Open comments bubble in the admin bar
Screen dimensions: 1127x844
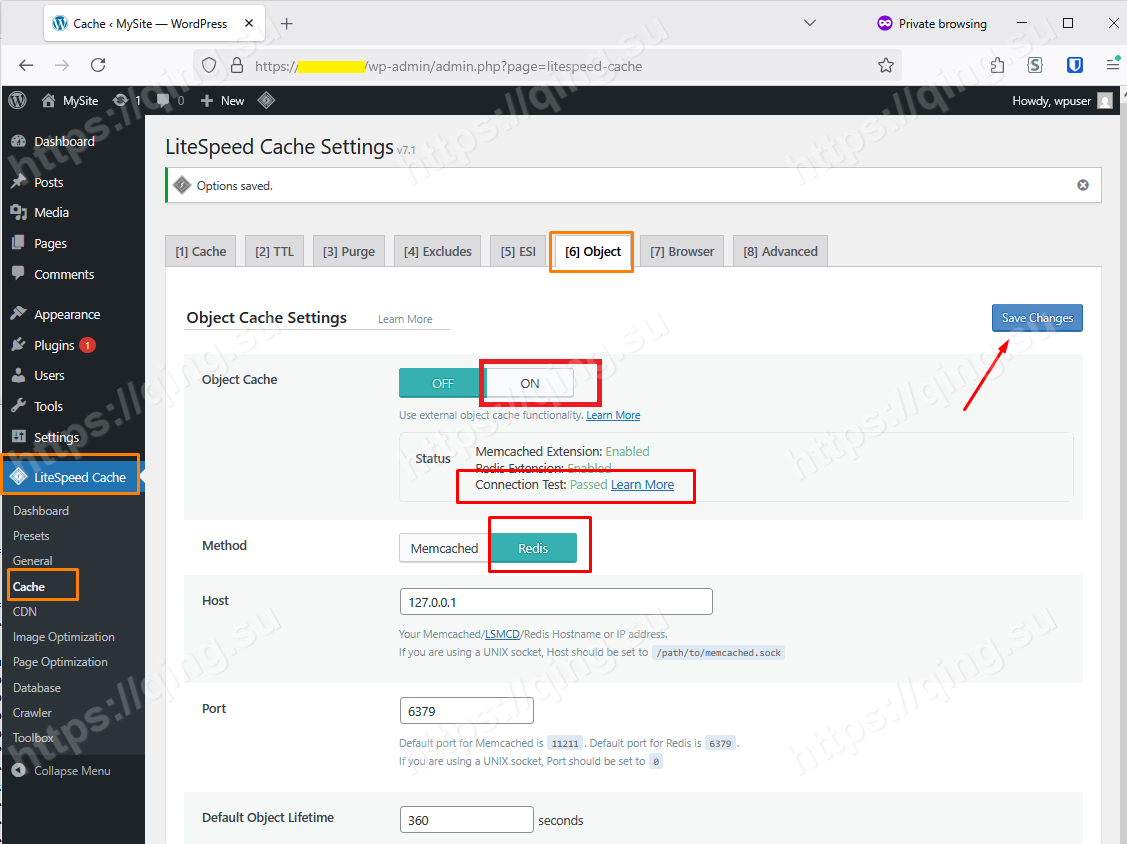[164, 101]
